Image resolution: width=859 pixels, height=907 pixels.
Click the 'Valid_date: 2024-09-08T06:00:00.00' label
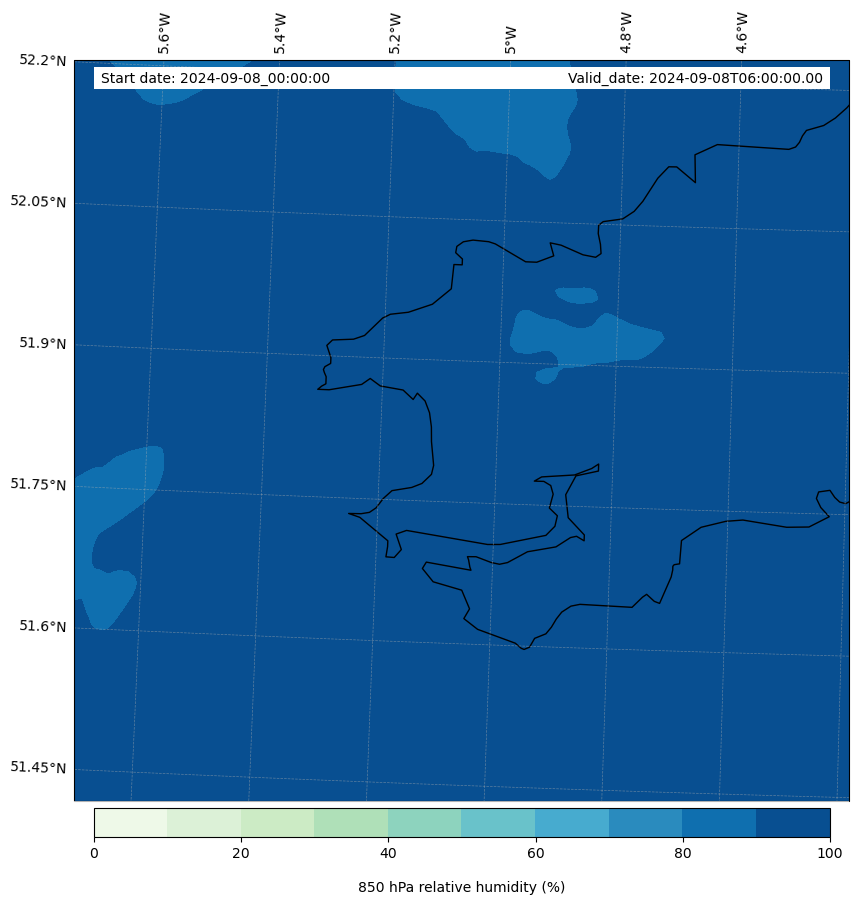[695, 78]
